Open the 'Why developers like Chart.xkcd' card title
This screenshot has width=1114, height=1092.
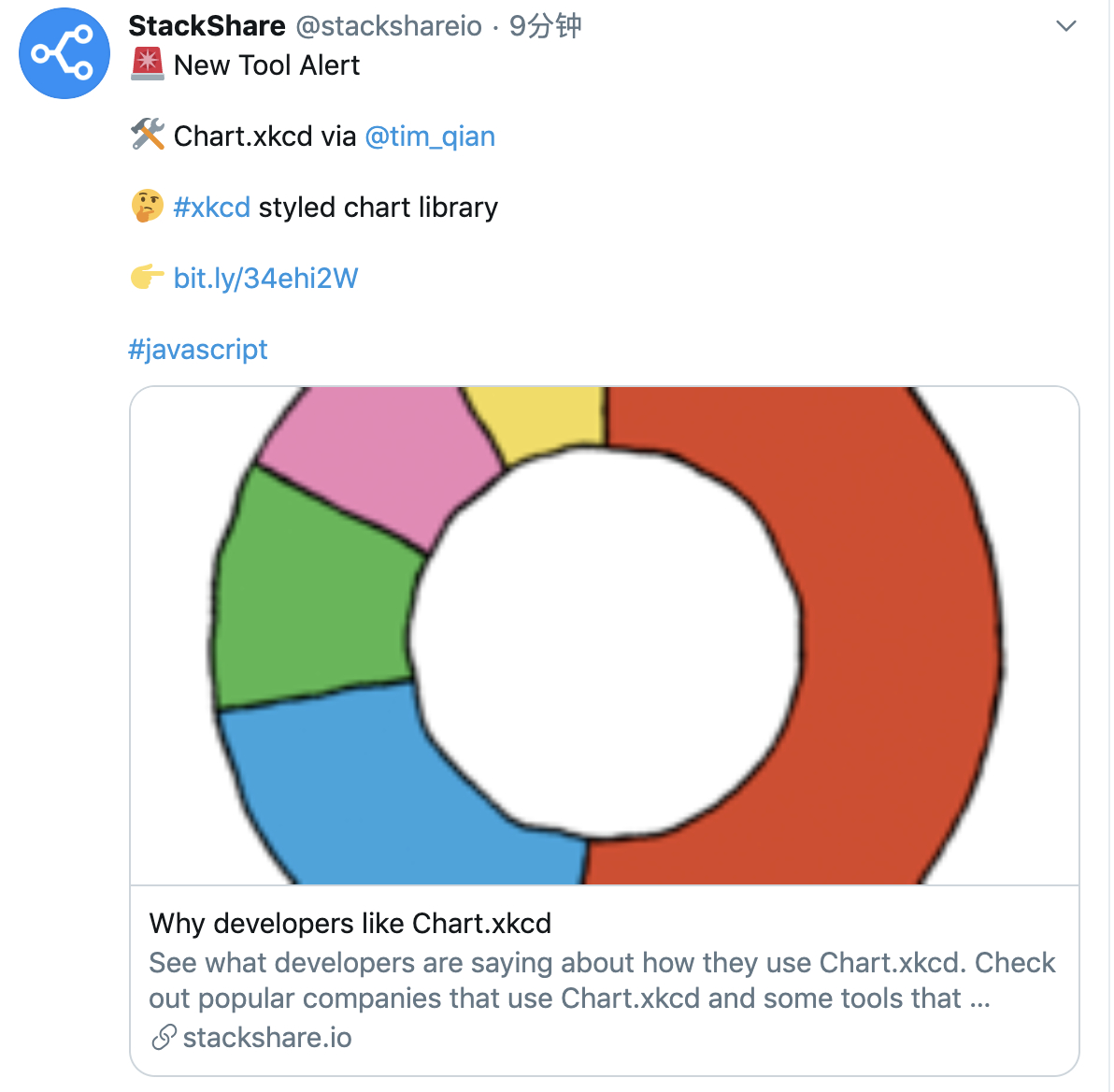click(350, 924)
